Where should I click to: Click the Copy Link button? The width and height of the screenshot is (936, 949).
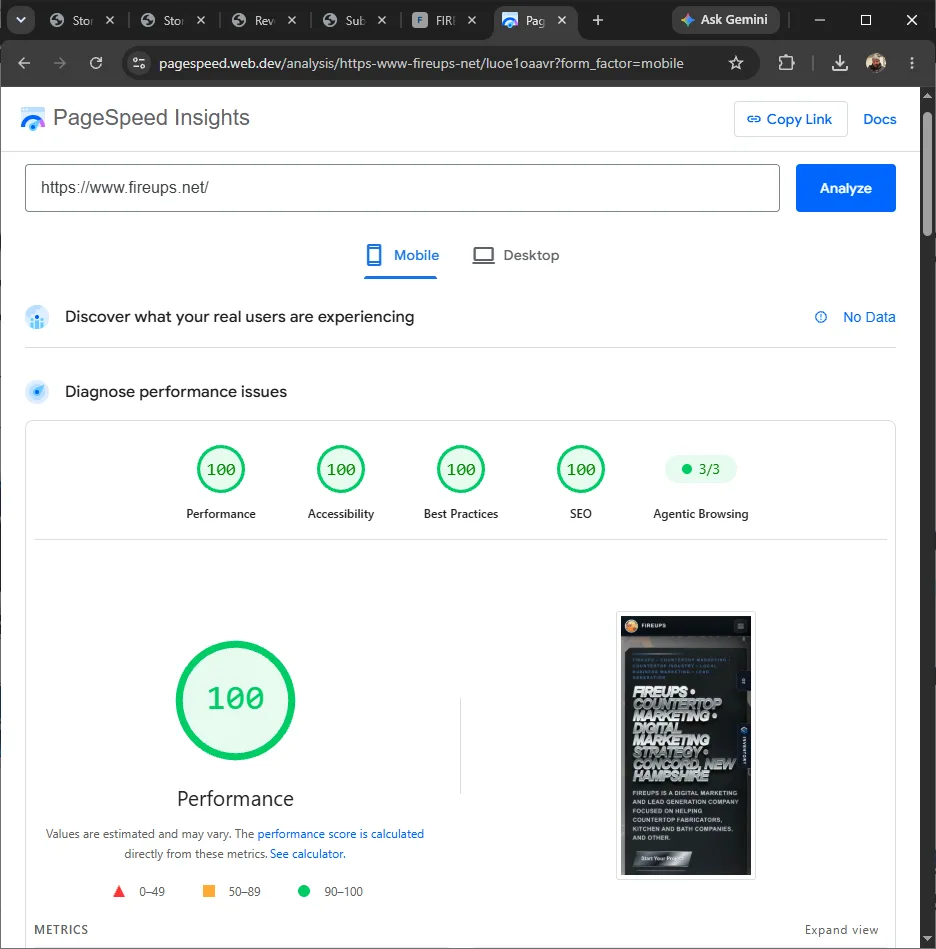point(790,119)
